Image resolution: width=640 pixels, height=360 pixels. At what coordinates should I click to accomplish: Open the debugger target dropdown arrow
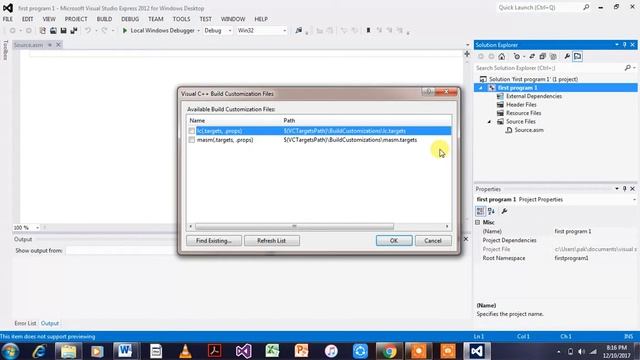point(198,31)
